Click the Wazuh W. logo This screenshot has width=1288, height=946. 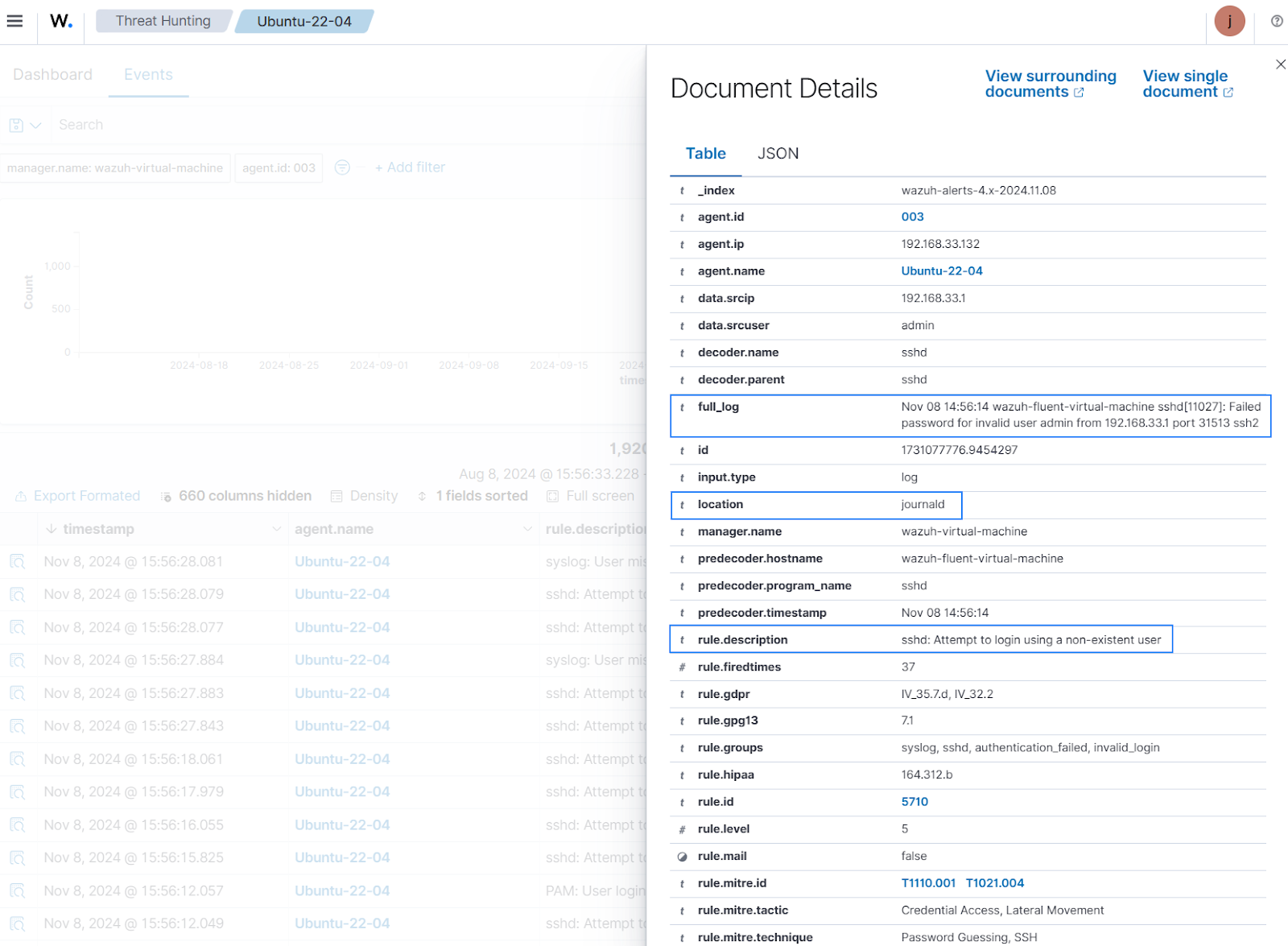pos(61,21)
